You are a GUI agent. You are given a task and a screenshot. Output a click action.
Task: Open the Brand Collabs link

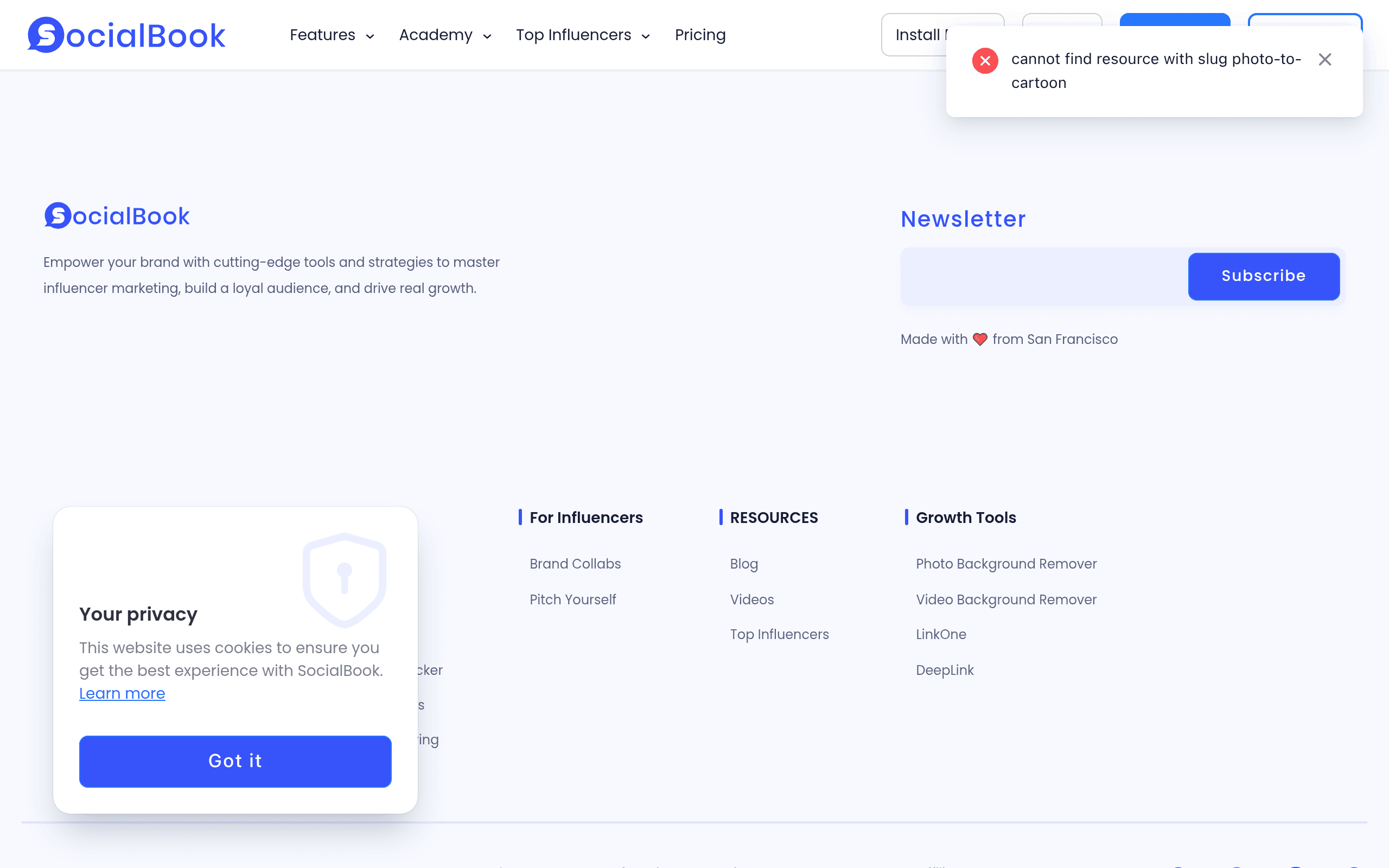coord(575,564)
